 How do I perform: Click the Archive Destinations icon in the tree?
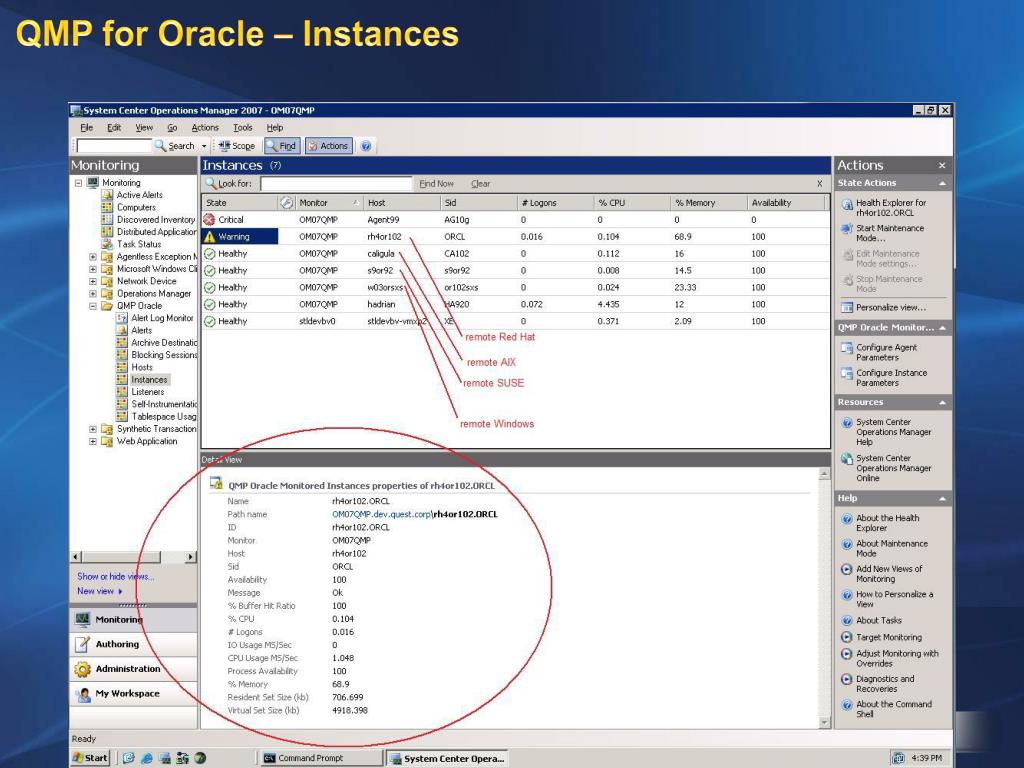(121, 343)
